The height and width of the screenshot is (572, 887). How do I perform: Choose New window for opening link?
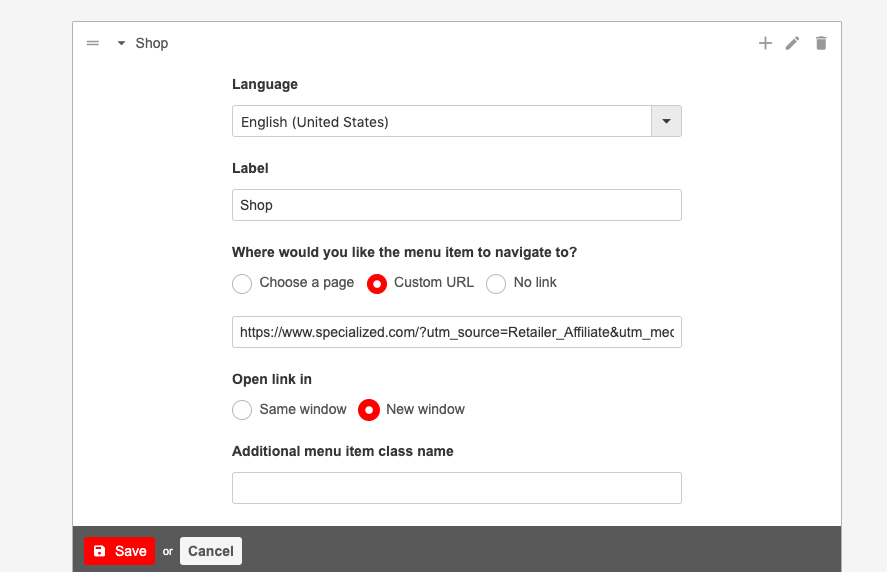tap(369, 410)
